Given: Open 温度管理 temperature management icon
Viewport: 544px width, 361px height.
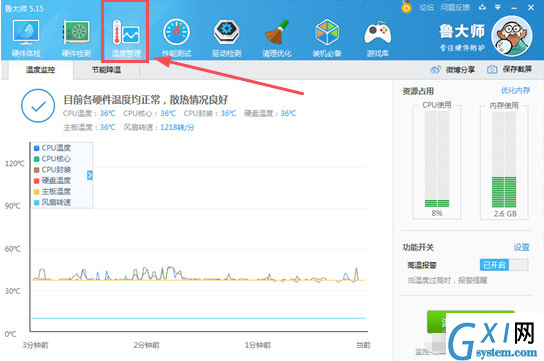Looking at the screenshot, I should tap(126, 37).
